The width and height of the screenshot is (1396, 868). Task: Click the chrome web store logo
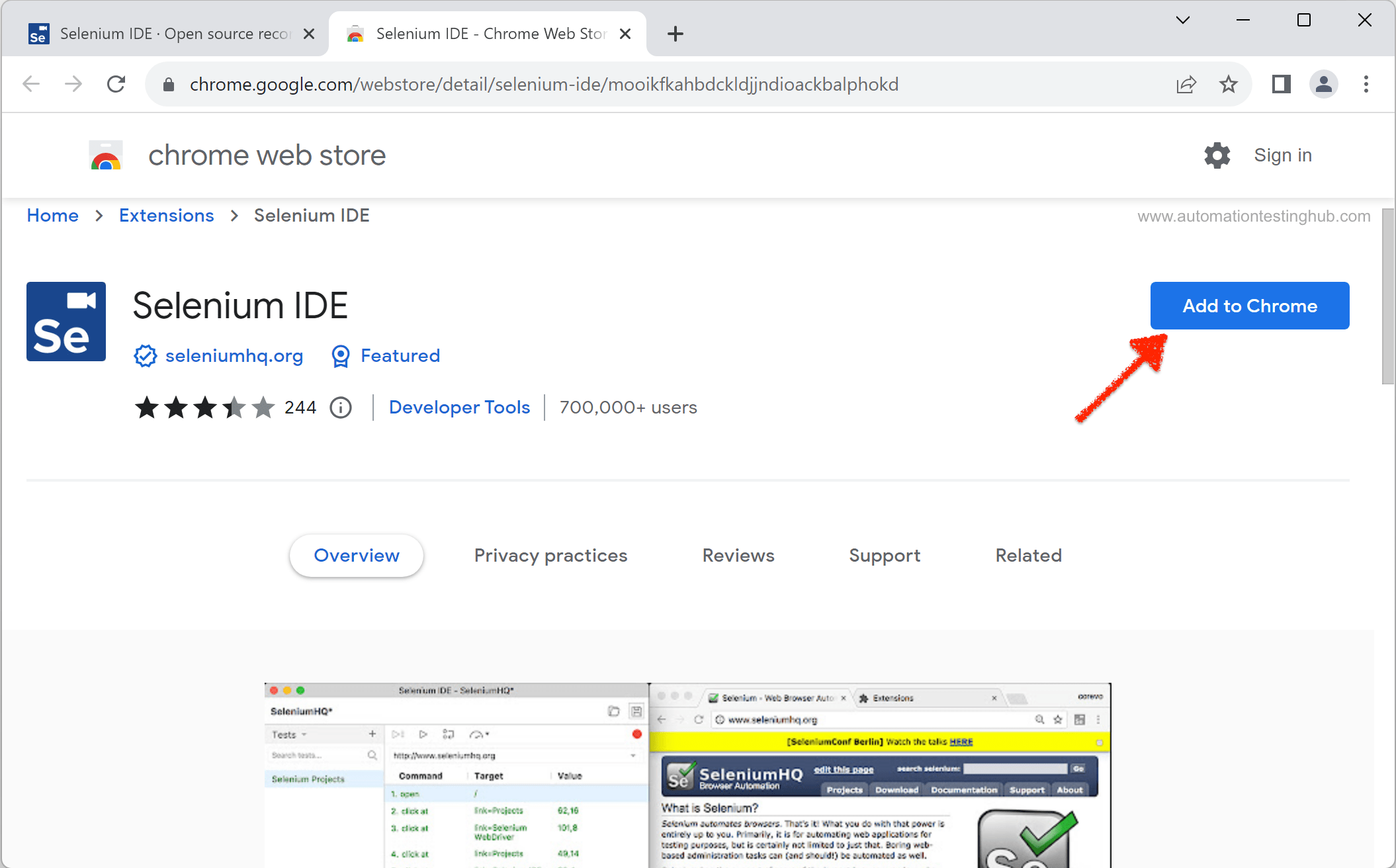click(105, 155)
